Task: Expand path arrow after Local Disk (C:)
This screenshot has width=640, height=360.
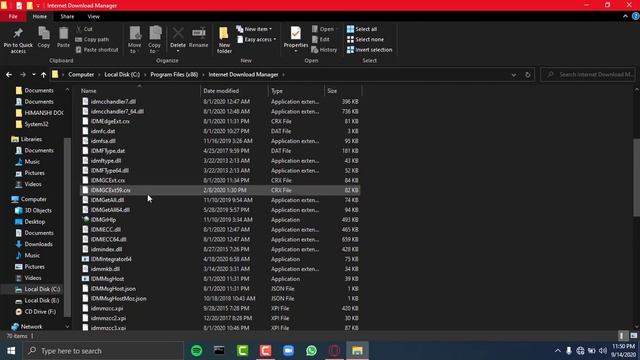Action: [144, 75]
